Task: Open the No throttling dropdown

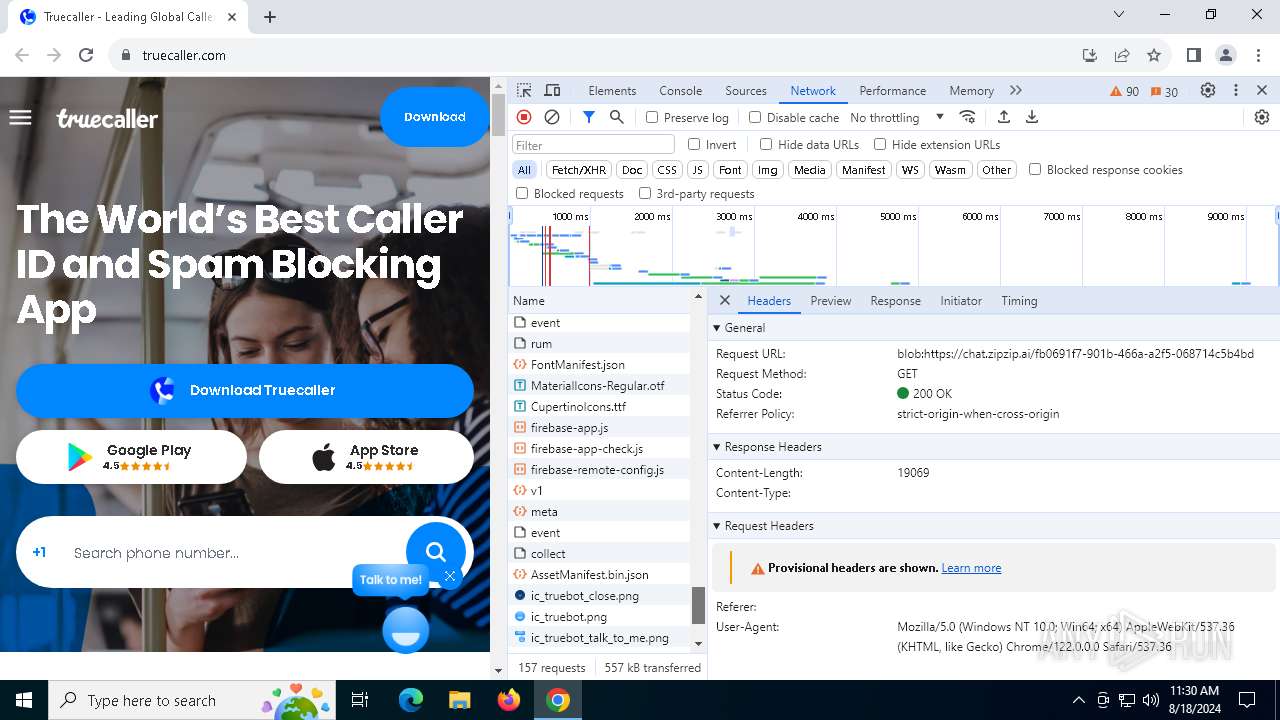Action: click(897, 117)
